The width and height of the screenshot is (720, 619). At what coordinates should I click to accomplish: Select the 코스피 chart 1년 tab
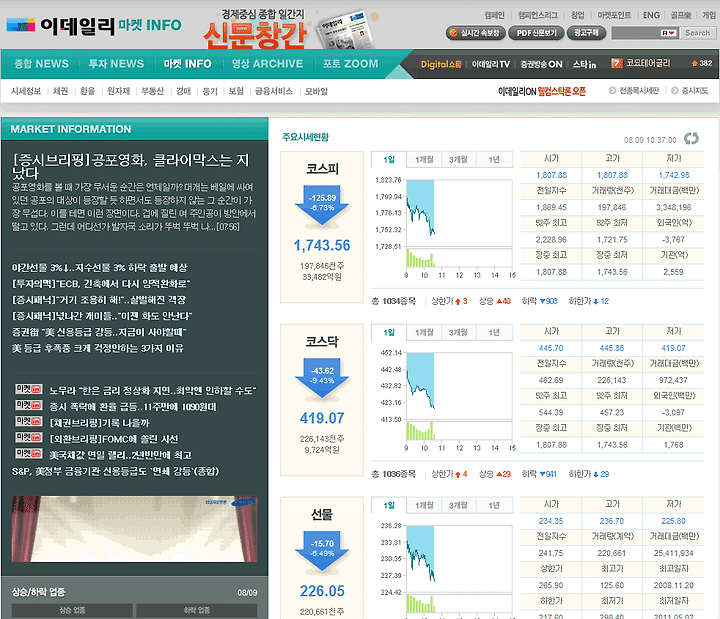tap(494, 159)
